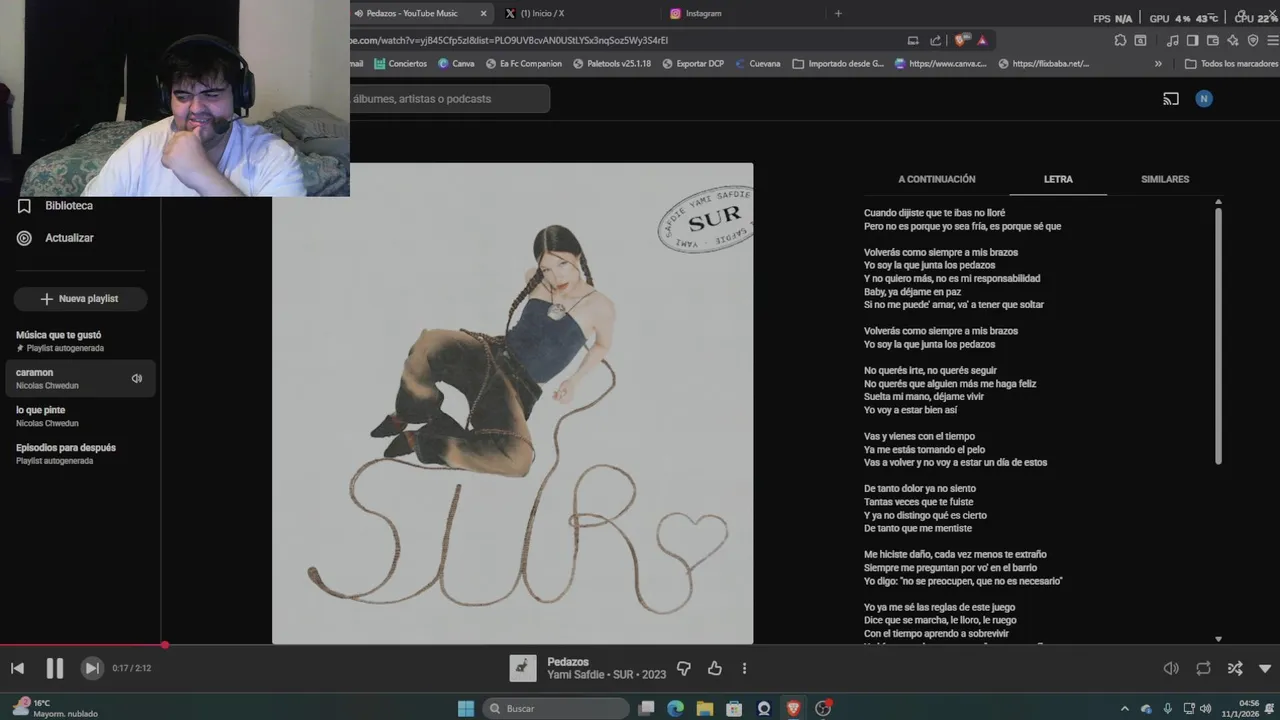Skip to the next track

pos(91,668)
